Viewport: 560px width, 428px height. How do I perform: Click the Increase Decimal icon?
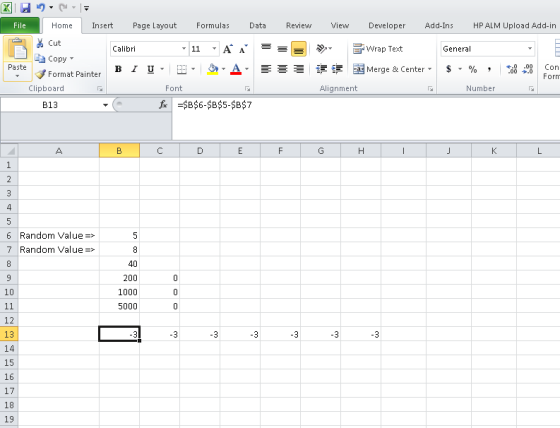pyautogui.click(x=512, y=69)
